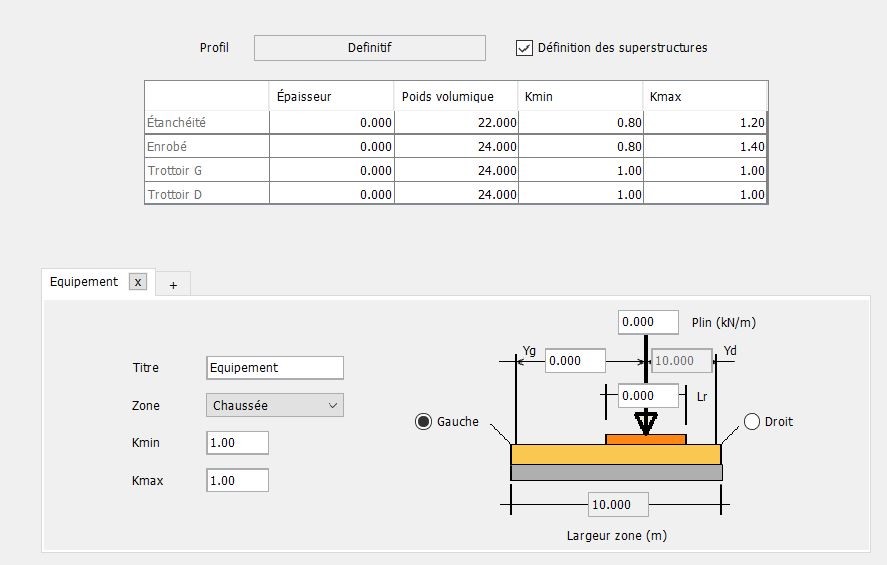This screenshot has height=565, width=887.
Task: Select Étanchéité Kmax cell 1.20
Action: pos(705,122)
